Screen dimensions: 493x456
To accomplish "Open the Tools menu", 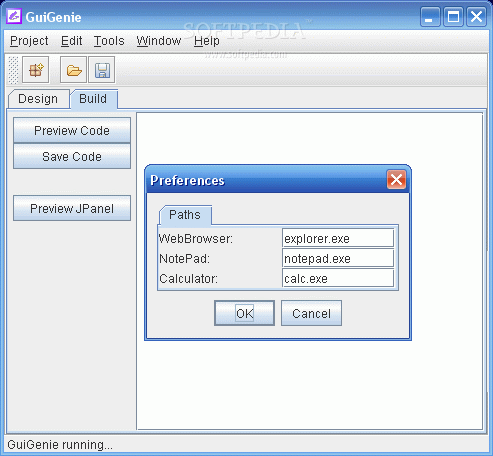I will tap(109, 41).
